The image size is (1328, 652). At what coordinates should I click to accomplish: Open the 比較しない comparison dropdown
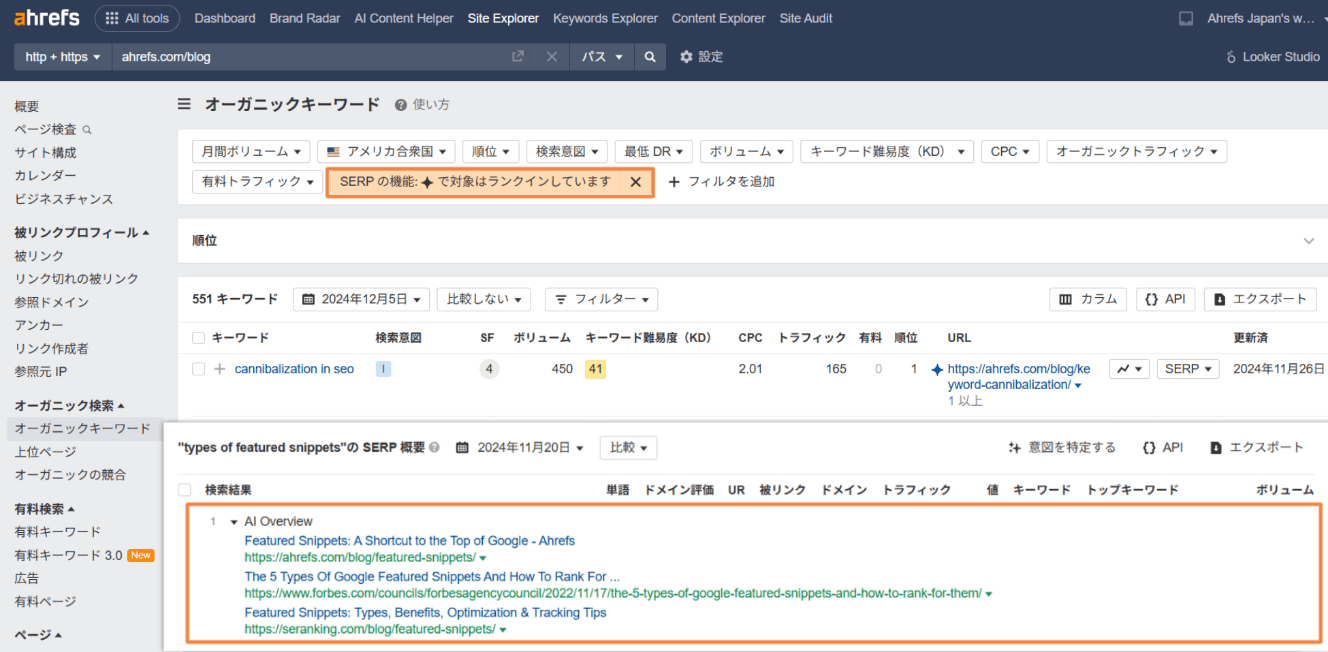click(x=483, y=298)
